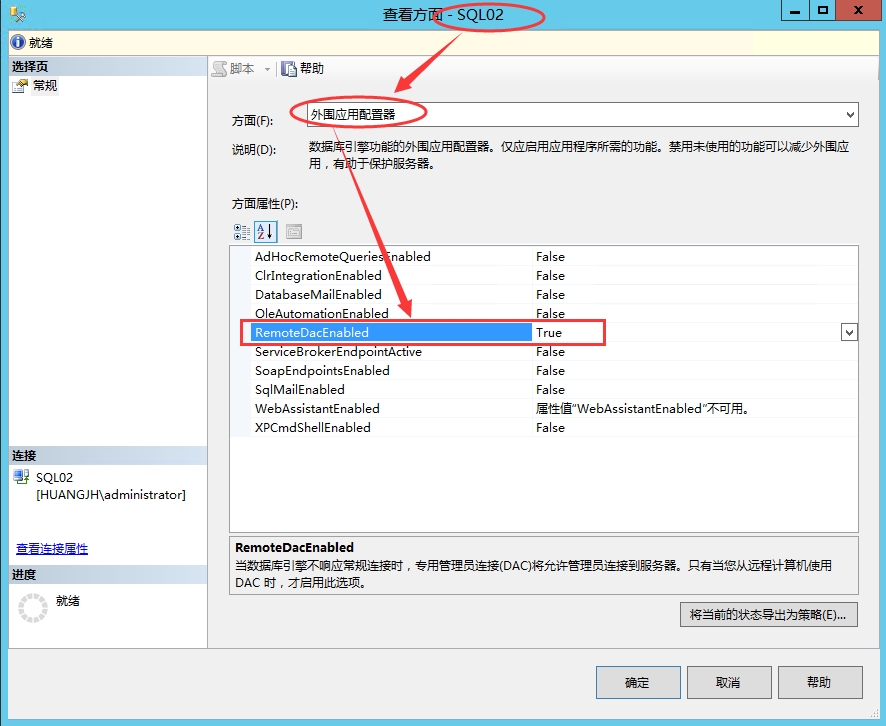Viewport: 886px width, 726px height.
Task: Open 查看连接属性 link
Action: pos(52,549)
